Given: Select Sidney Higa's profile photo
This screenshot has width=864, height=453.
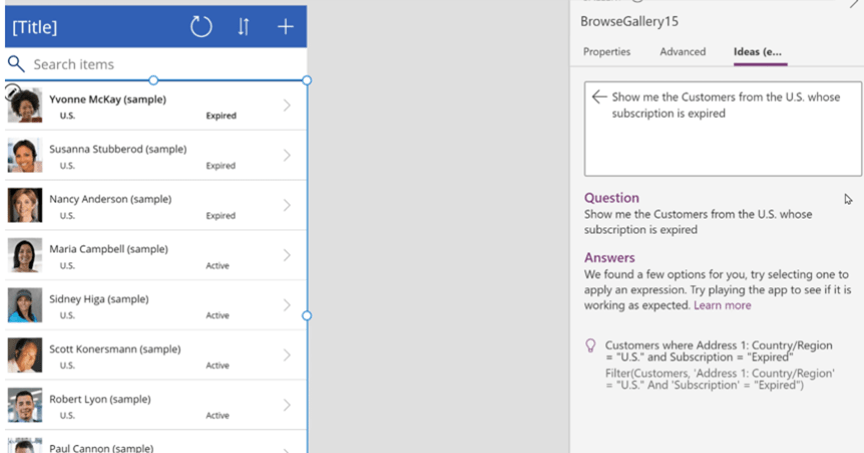Looking at the screenshot, I should coord(24,305).
